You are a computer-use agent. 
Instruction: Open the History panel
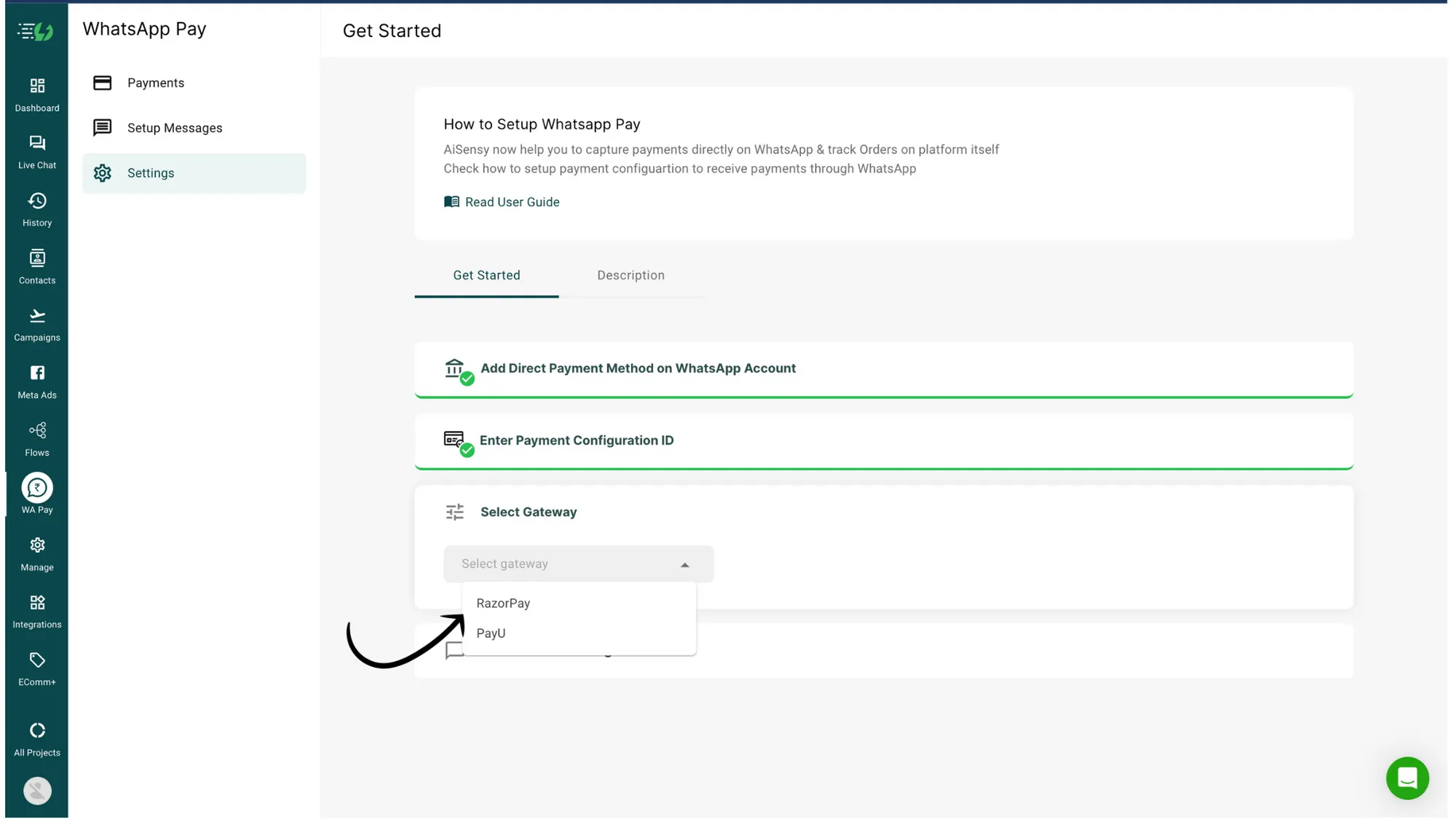[36, 208]
